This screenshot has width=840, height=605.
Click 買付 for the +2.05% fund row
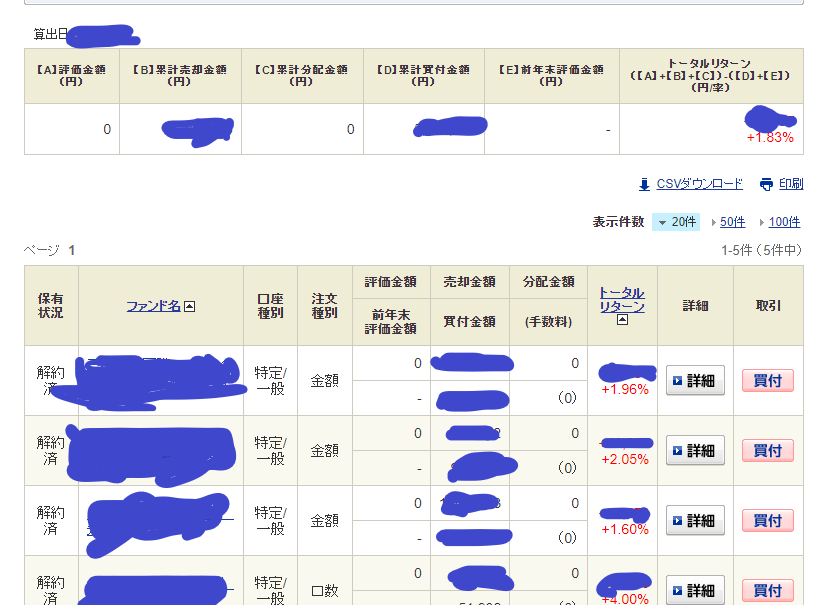pos(768,451)
